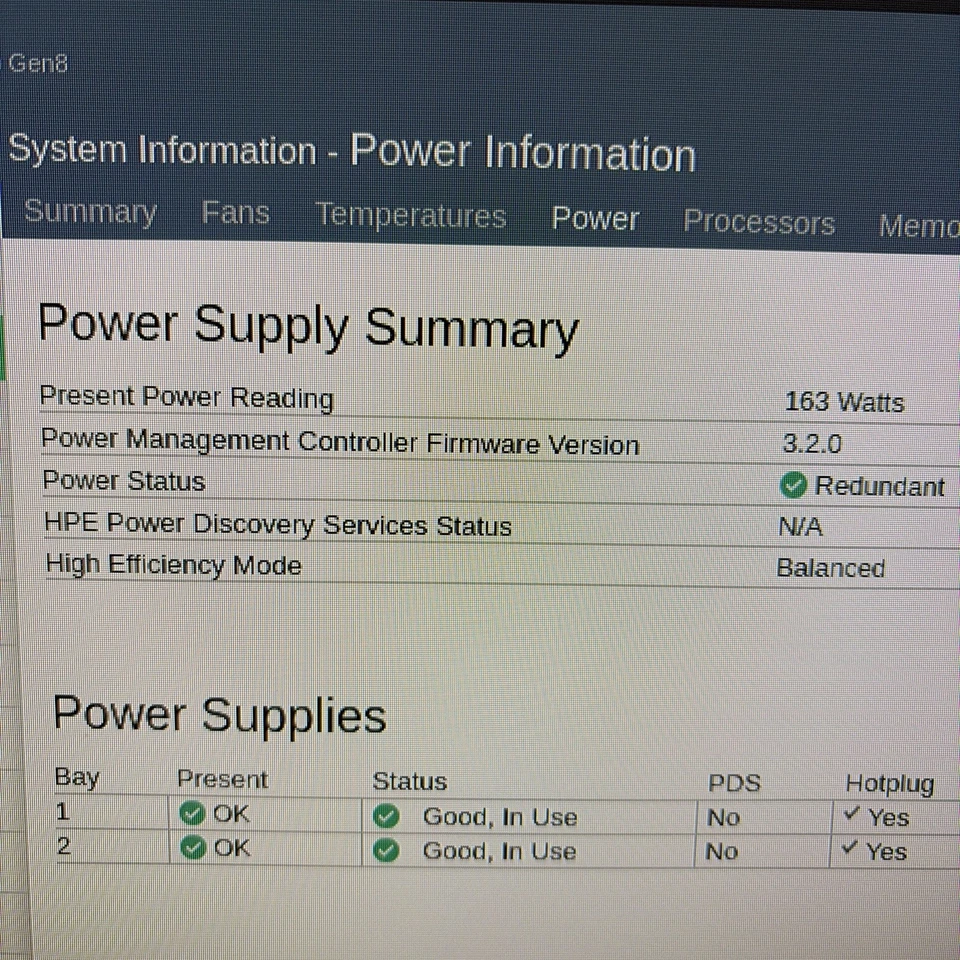Select the Bay 1 Present OK icon

coord(192,814)
